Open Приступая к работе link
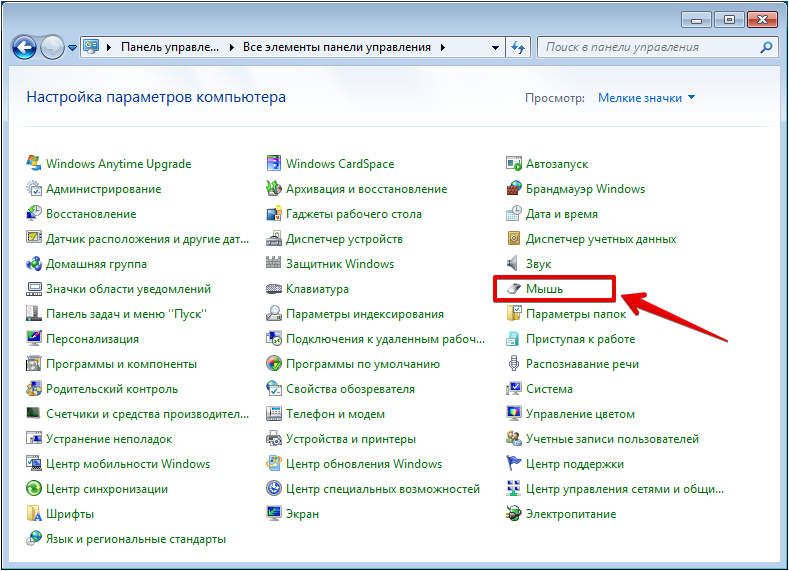789x571 pixels. 580,339
